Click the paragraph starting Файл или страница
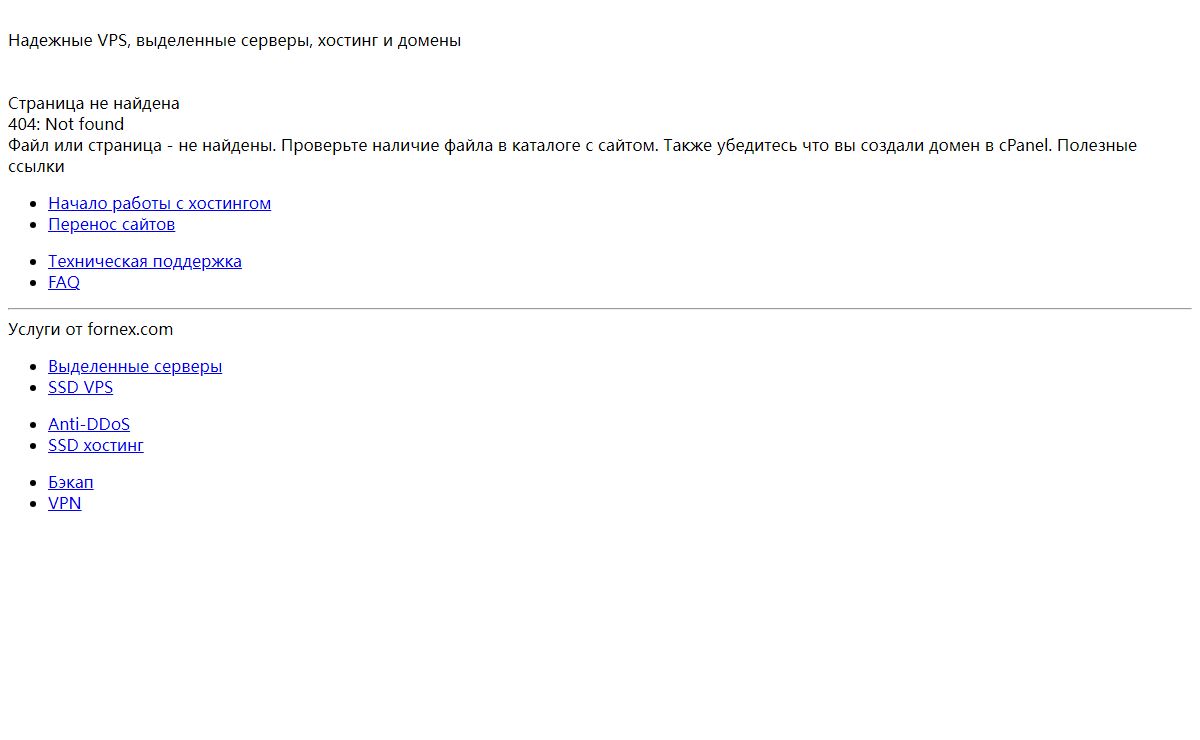This screenshot has width=1200, height=740. click(x=572, y=155)
